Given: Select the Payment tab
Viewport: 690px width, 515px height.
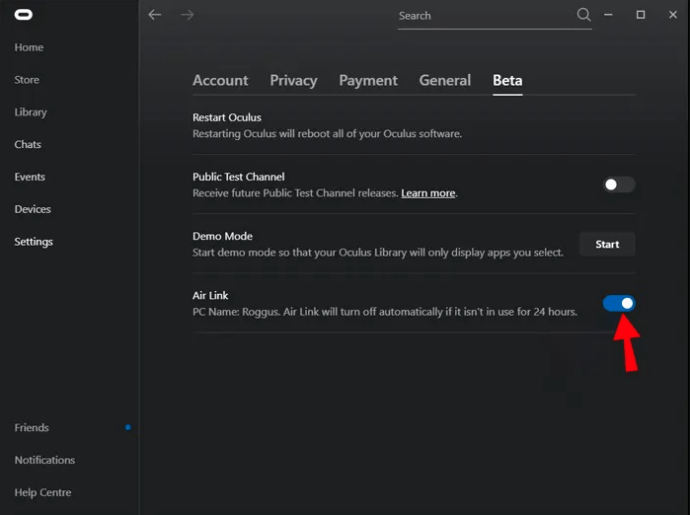Looking at the screenshot, I should click(368, 81).
